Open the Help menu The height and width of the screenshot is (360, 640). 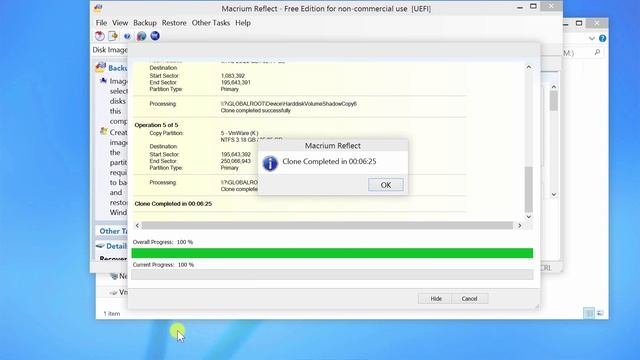click(243, 23)
